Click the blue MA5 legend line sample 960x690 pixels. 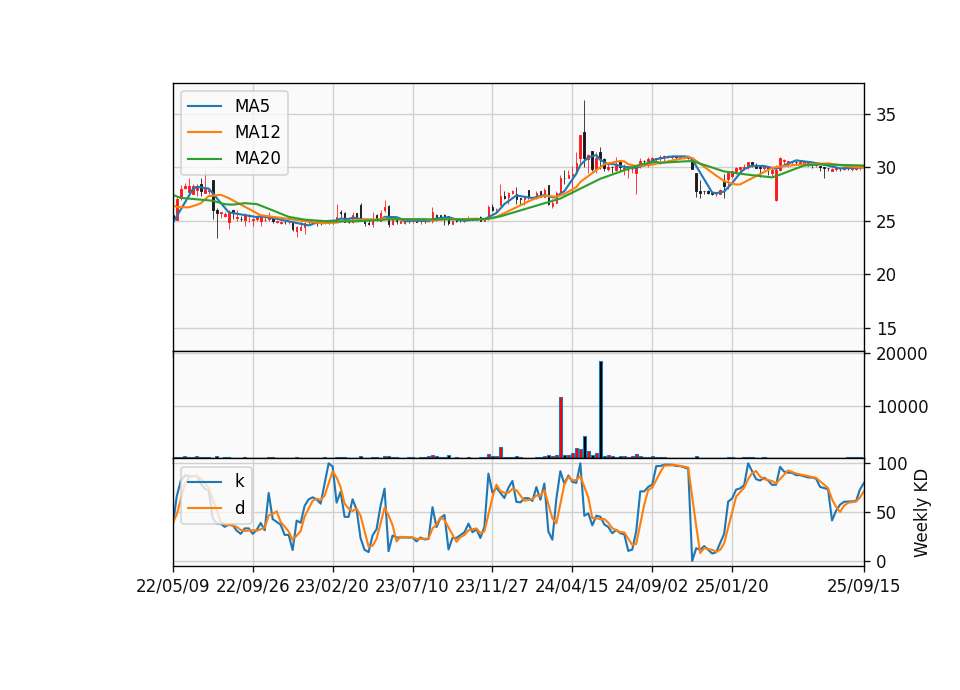point(204,106)
